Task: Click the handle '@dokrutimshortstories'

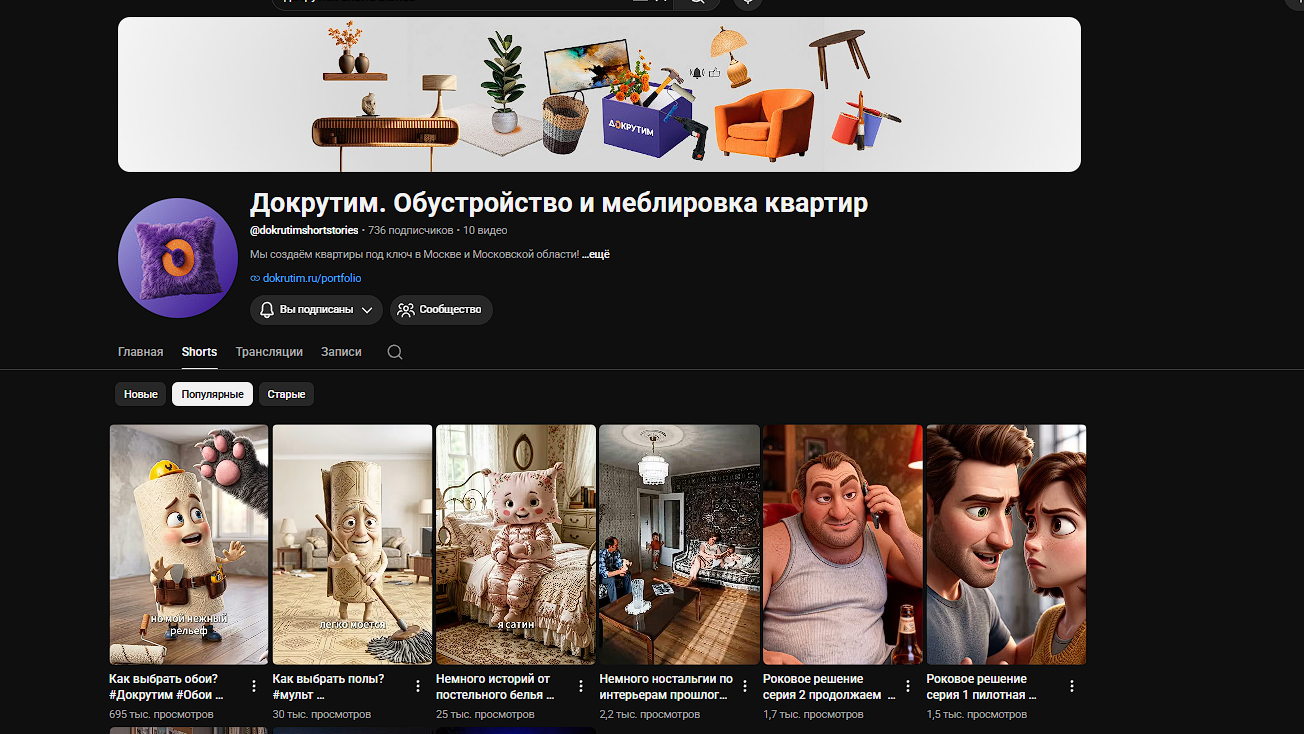Action: point(304,231)
